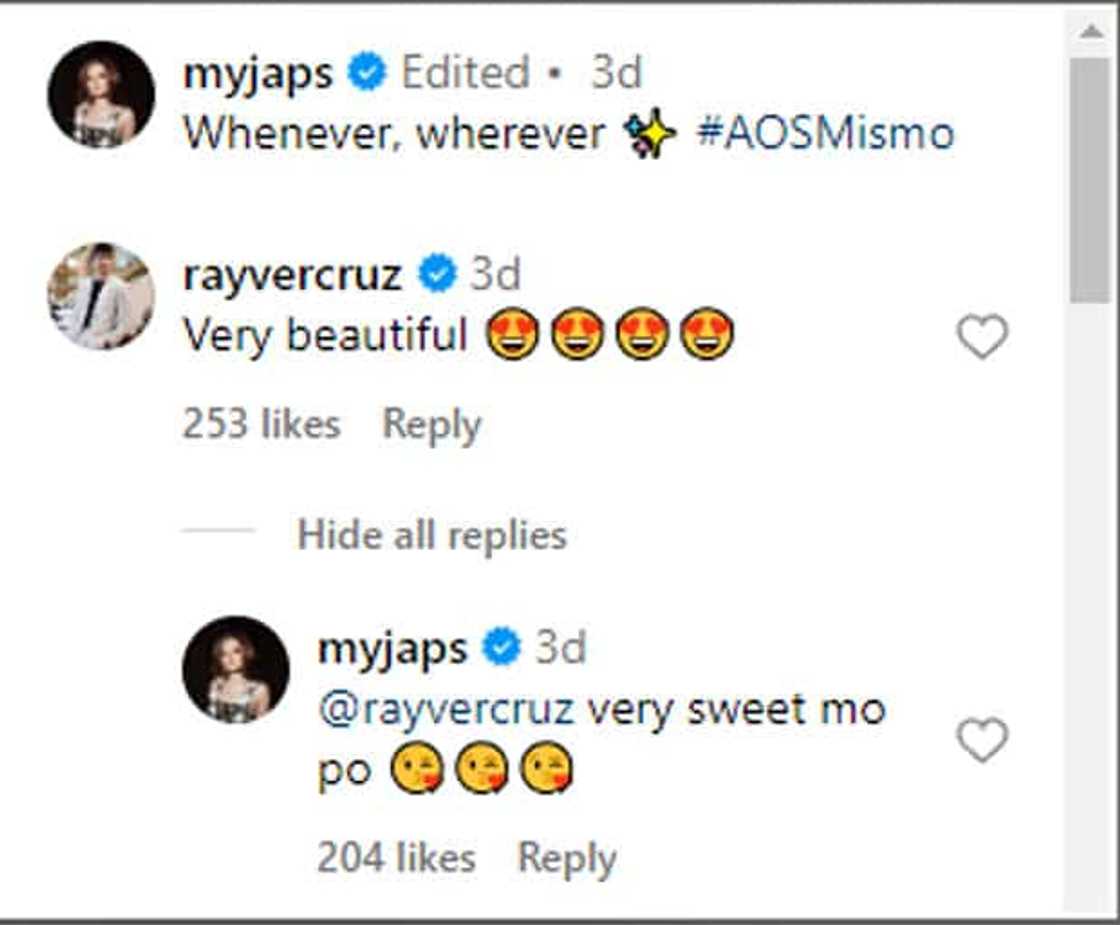Open the #AOSMismo hashtag
The image size is (1120, 925).
click(824, 133)
